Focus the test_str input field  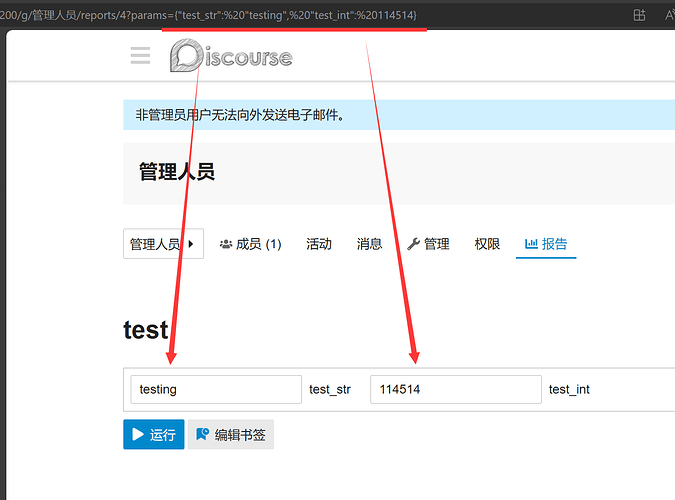coord(216,389)
